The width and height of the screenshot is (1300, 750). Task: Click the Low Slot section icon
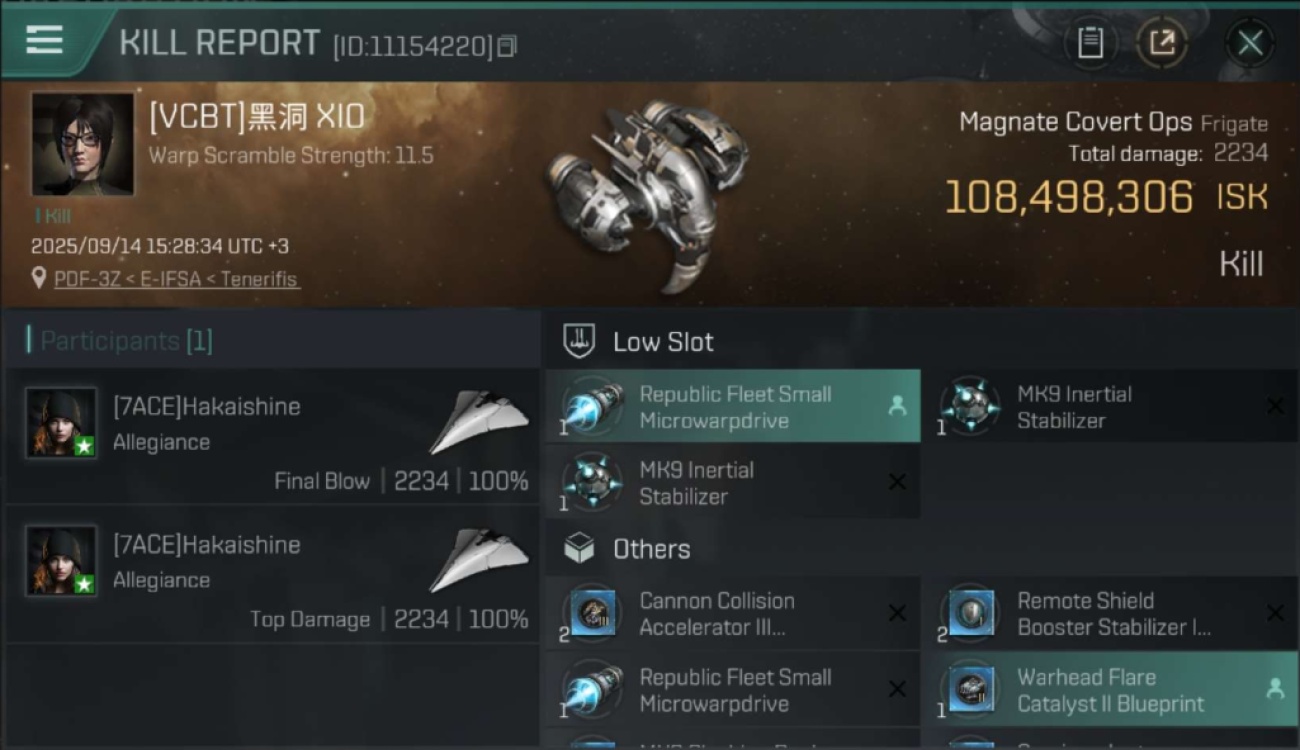tap(580, 341)
